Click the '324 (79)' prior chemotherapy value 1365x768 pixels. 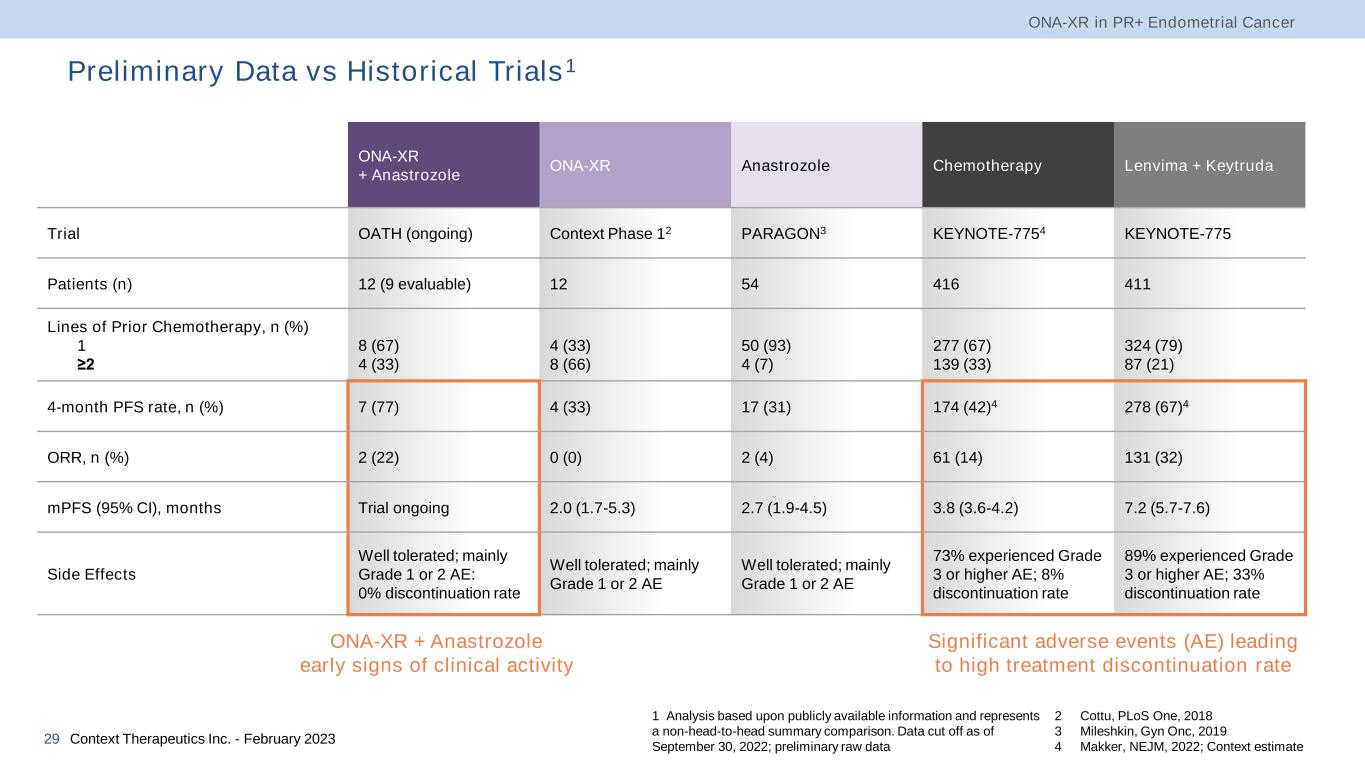1155,346
